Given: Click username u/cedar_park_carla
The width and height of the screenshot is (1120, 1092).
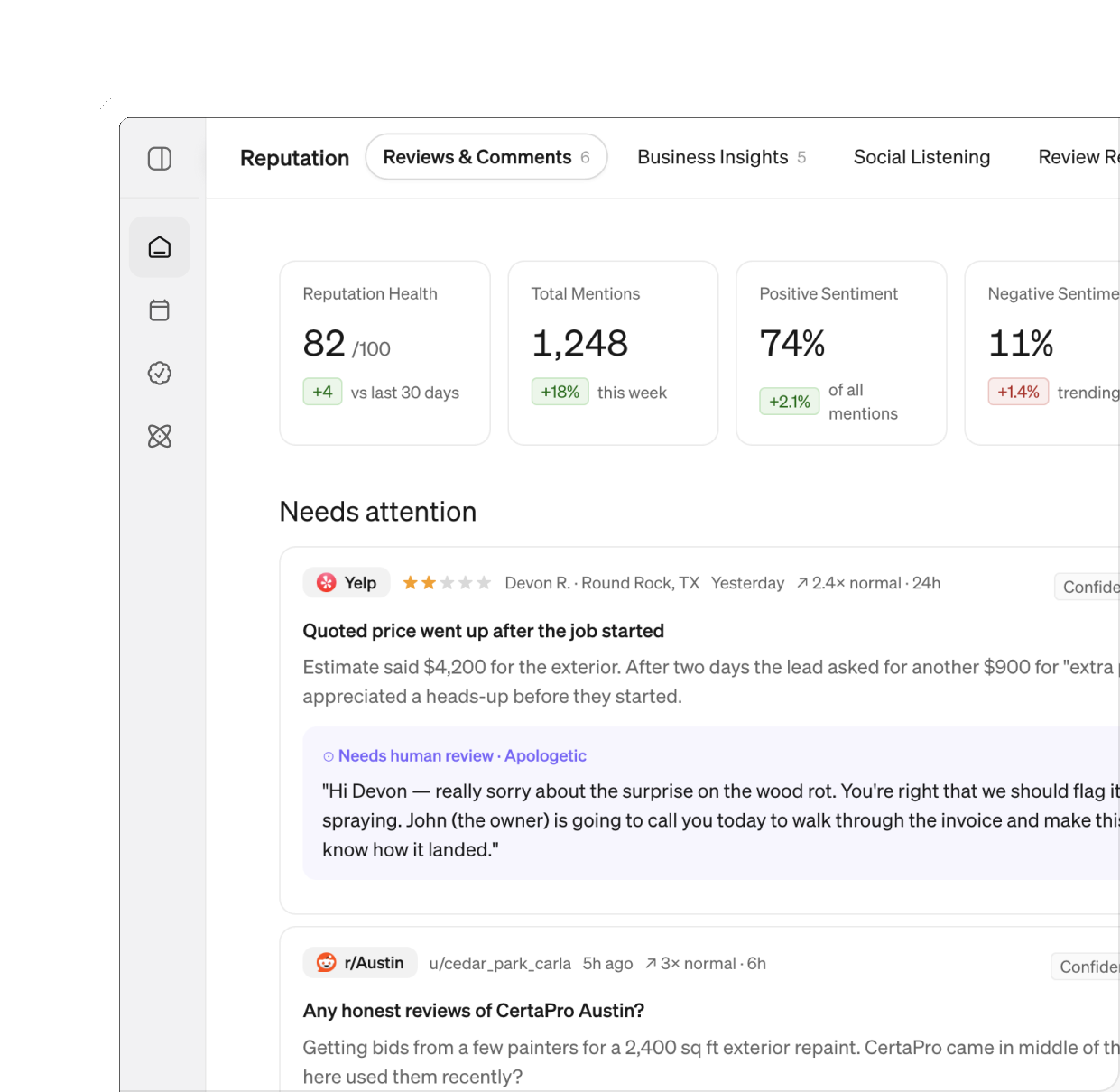Looking at the screenshot, I should point(500,964).
